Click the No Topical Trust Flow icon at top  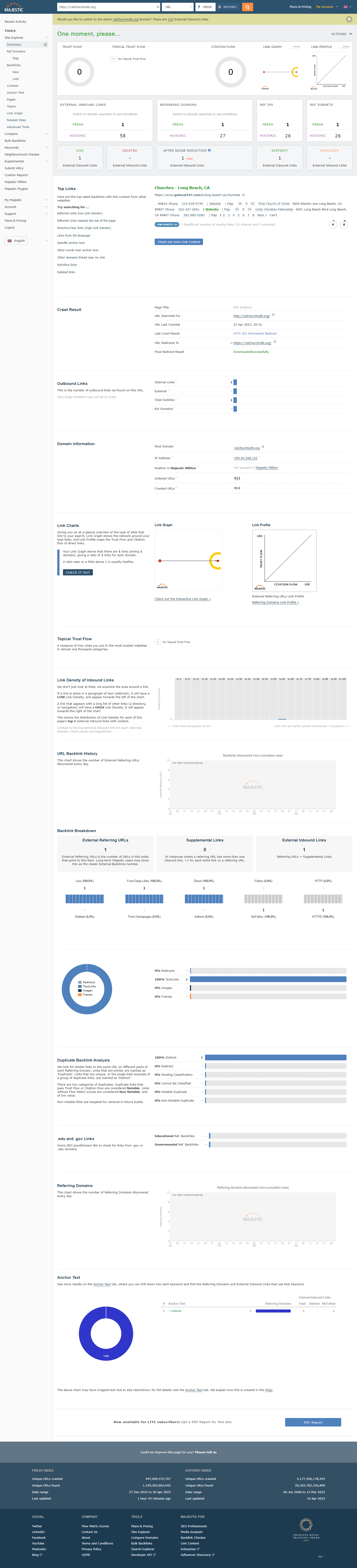coord(113,59)
